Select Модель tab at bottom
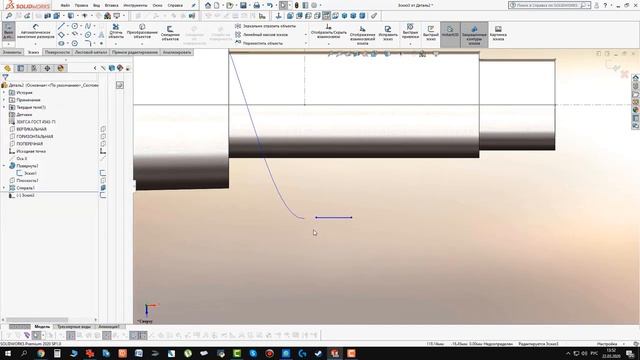The image size is (640, 360). pos(42,327)
